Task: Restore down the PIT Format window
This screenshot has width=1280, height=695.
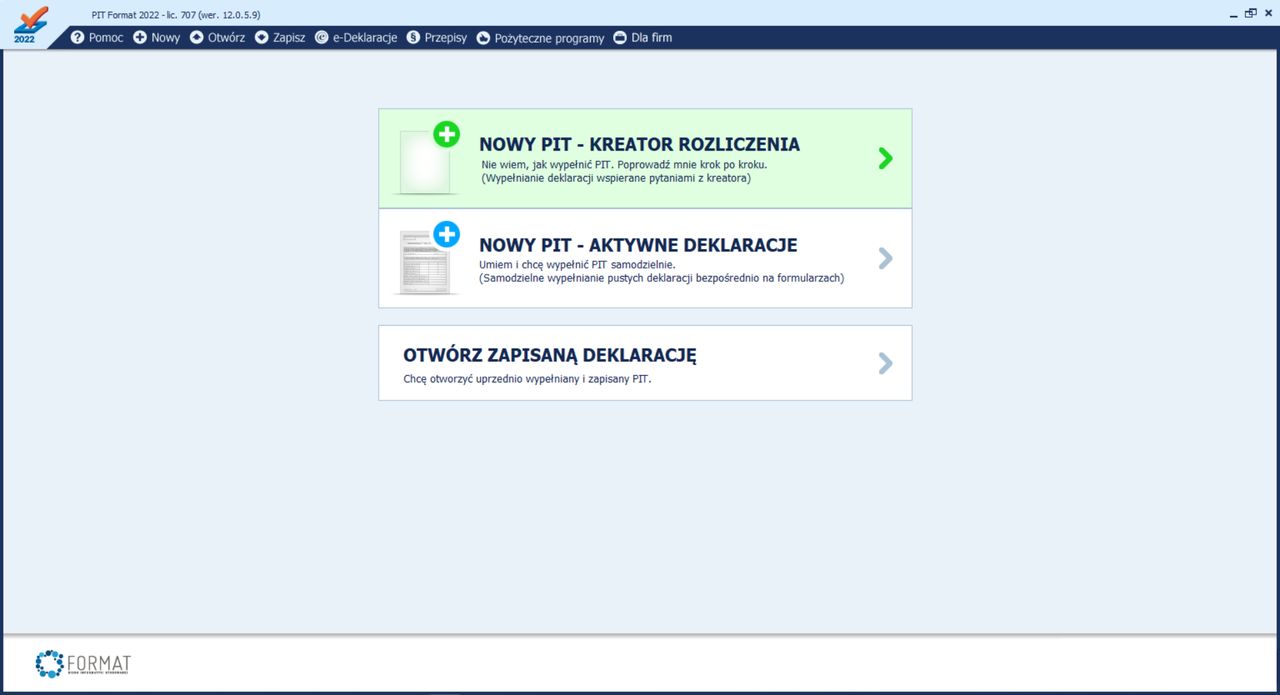Action: 1250,14
